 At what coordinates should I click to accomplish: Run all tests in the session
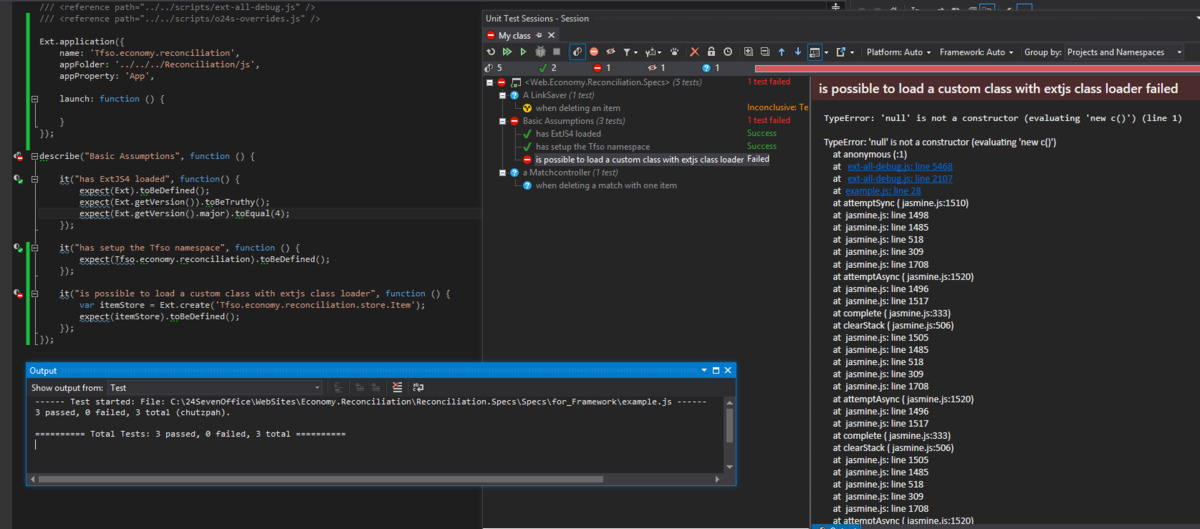coord(508,51)
